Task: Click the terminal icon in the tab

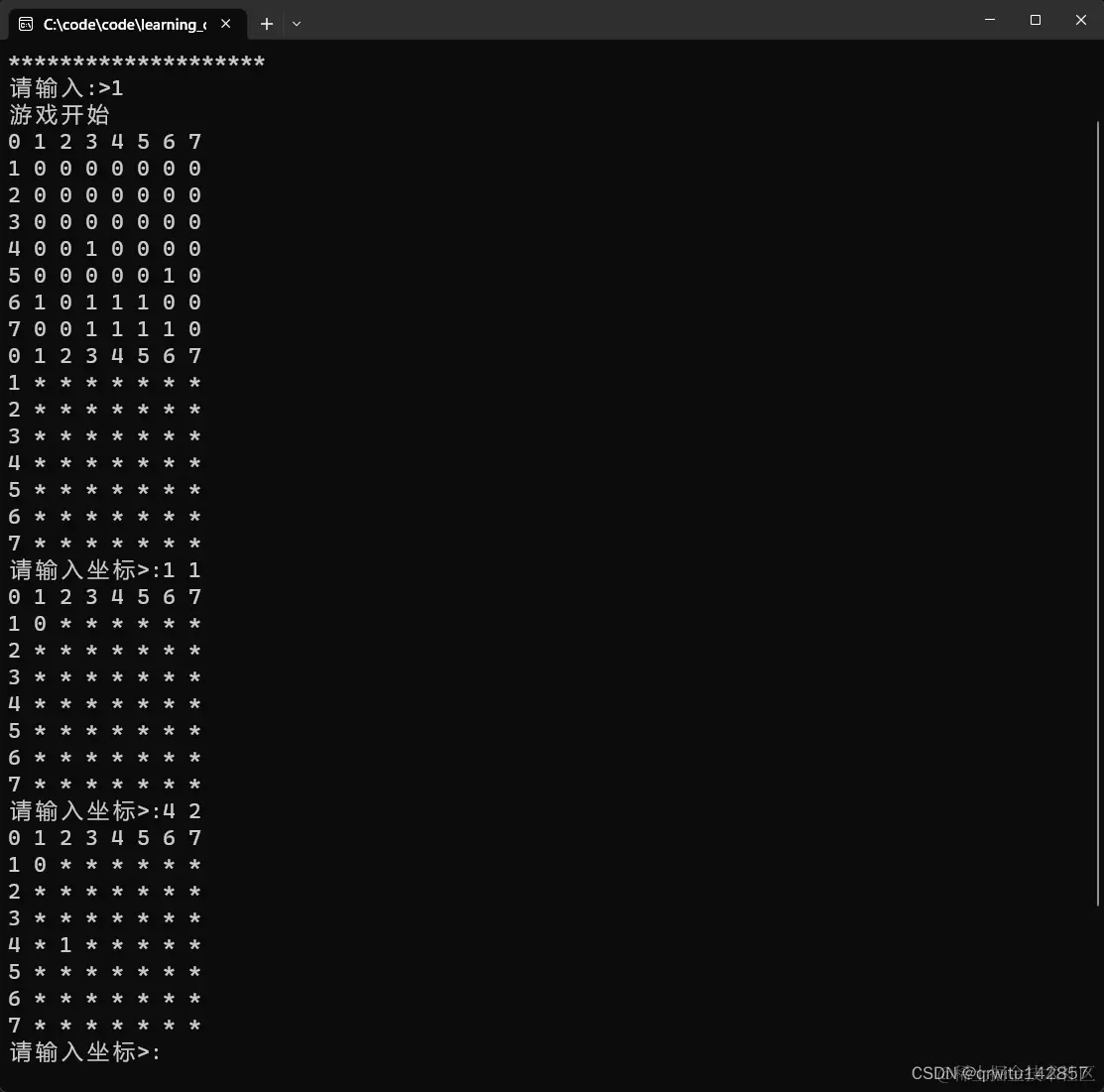Action: pos(26,25)
